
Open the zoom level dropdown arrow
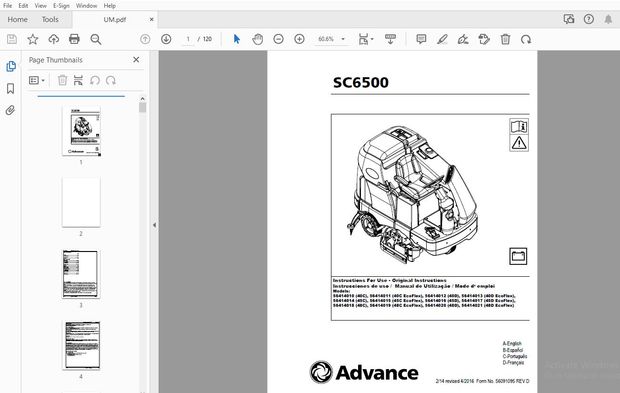point(343,39)
